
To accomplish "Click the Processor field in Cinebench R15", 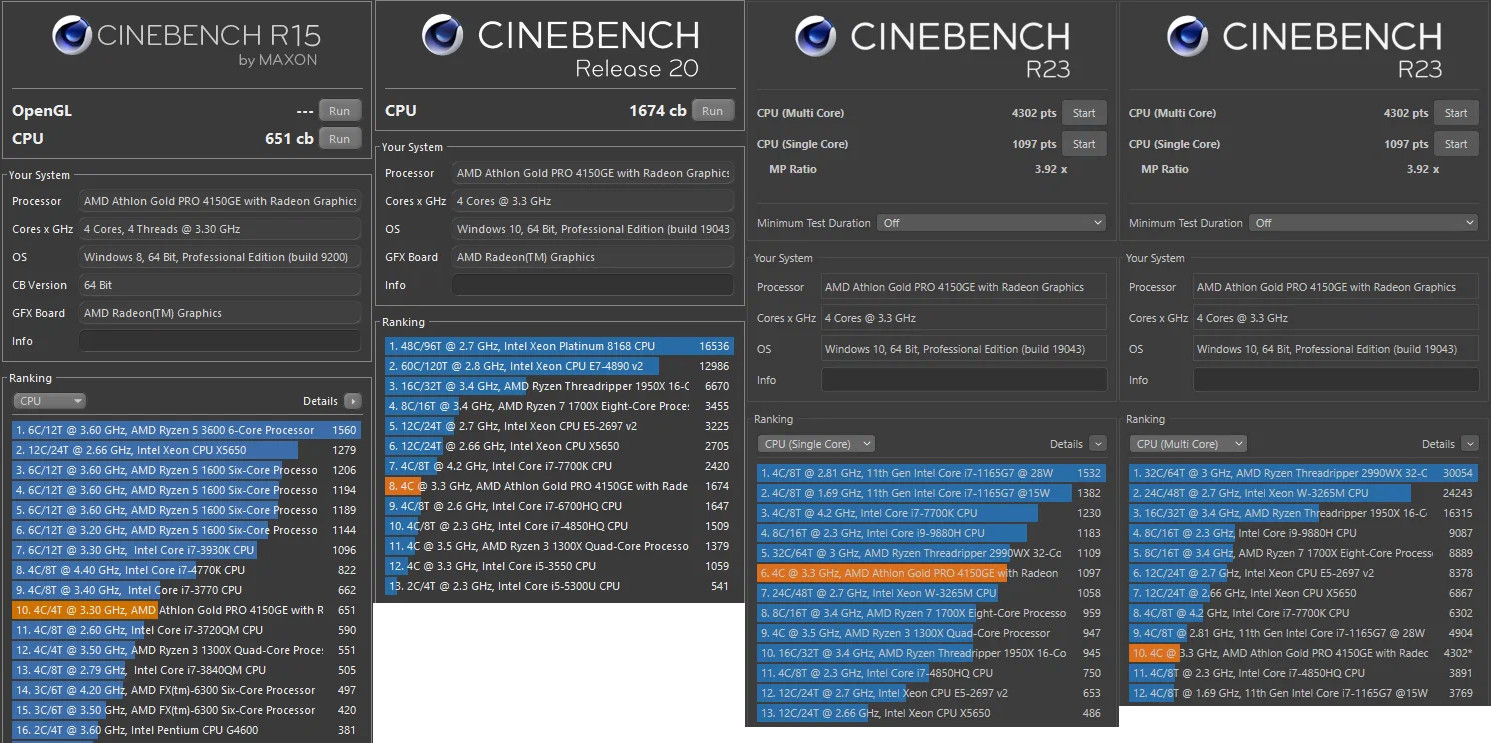I will (x=219, y=201).
